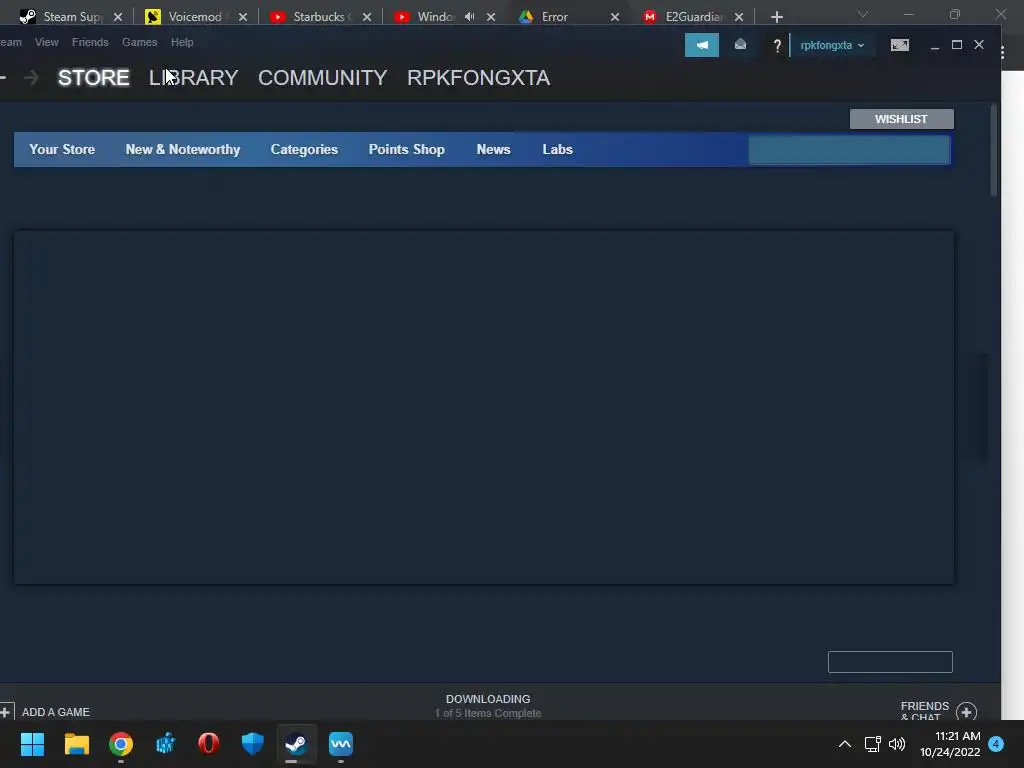Close the Starbucks YouTube tab
The image size is (1024, 768).
pyautogui.click(x=367, y=17)
